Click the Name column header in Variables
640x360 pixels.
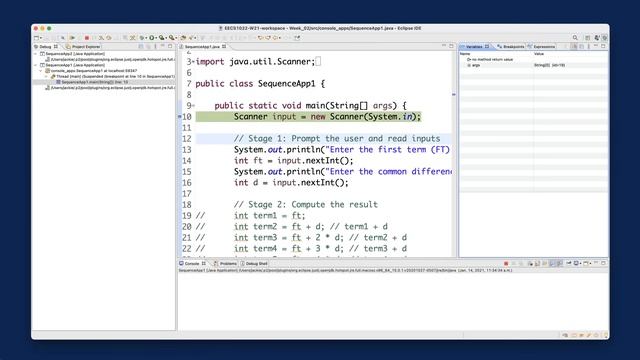point(465,54)
